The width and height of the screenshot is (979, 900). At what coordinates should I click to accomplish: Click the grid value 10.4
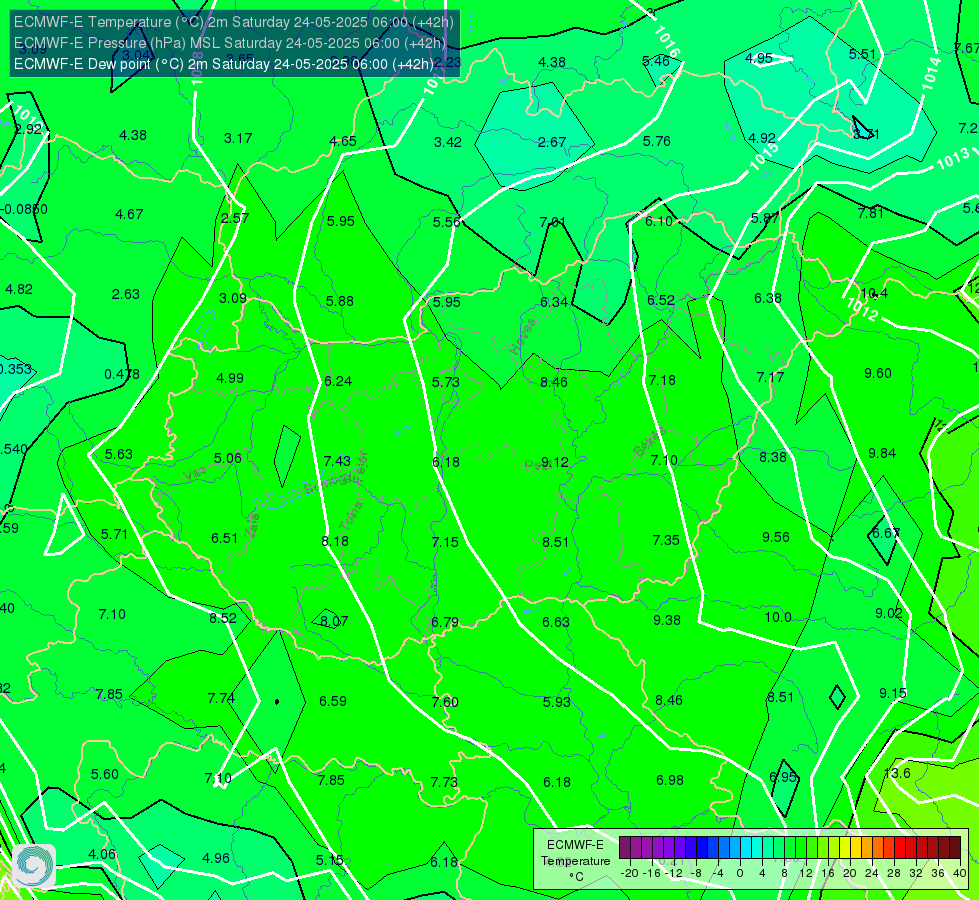(x=873, y=294)
